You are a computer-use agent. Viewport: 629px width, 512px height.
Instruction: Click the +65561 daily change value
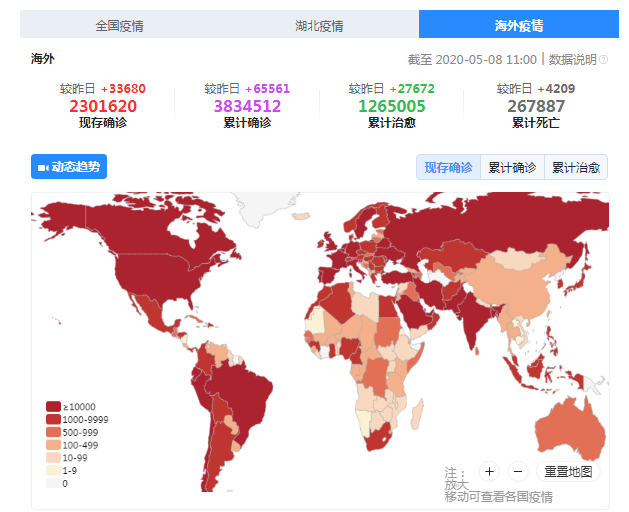pos(268,88)
